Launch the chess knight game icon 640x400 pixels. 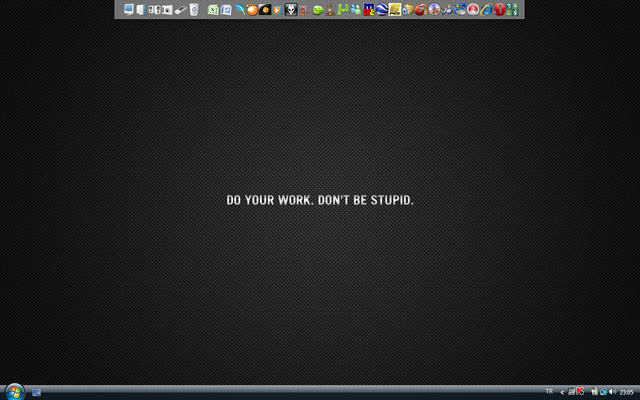pos(447,10)
